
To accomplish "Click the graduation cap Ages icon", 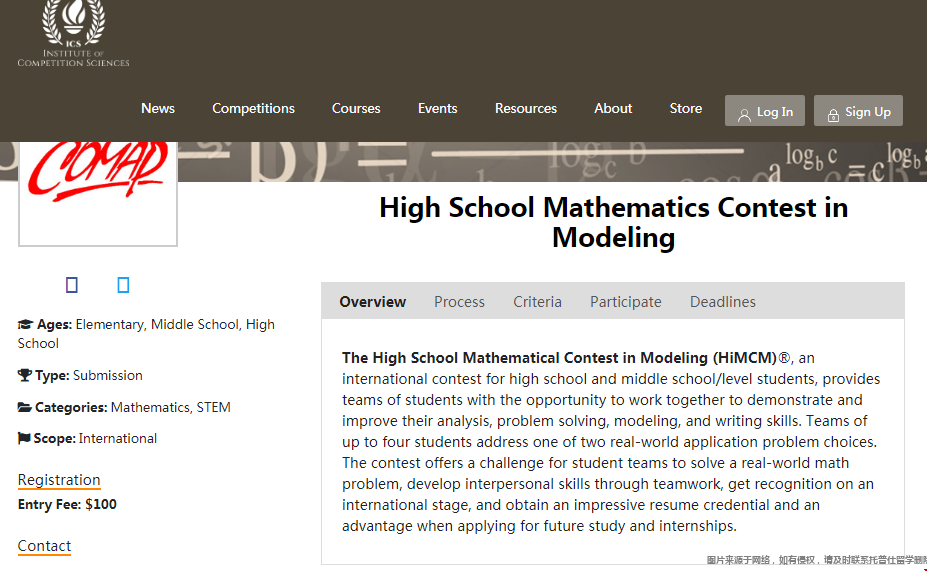I will click(25, 325).
